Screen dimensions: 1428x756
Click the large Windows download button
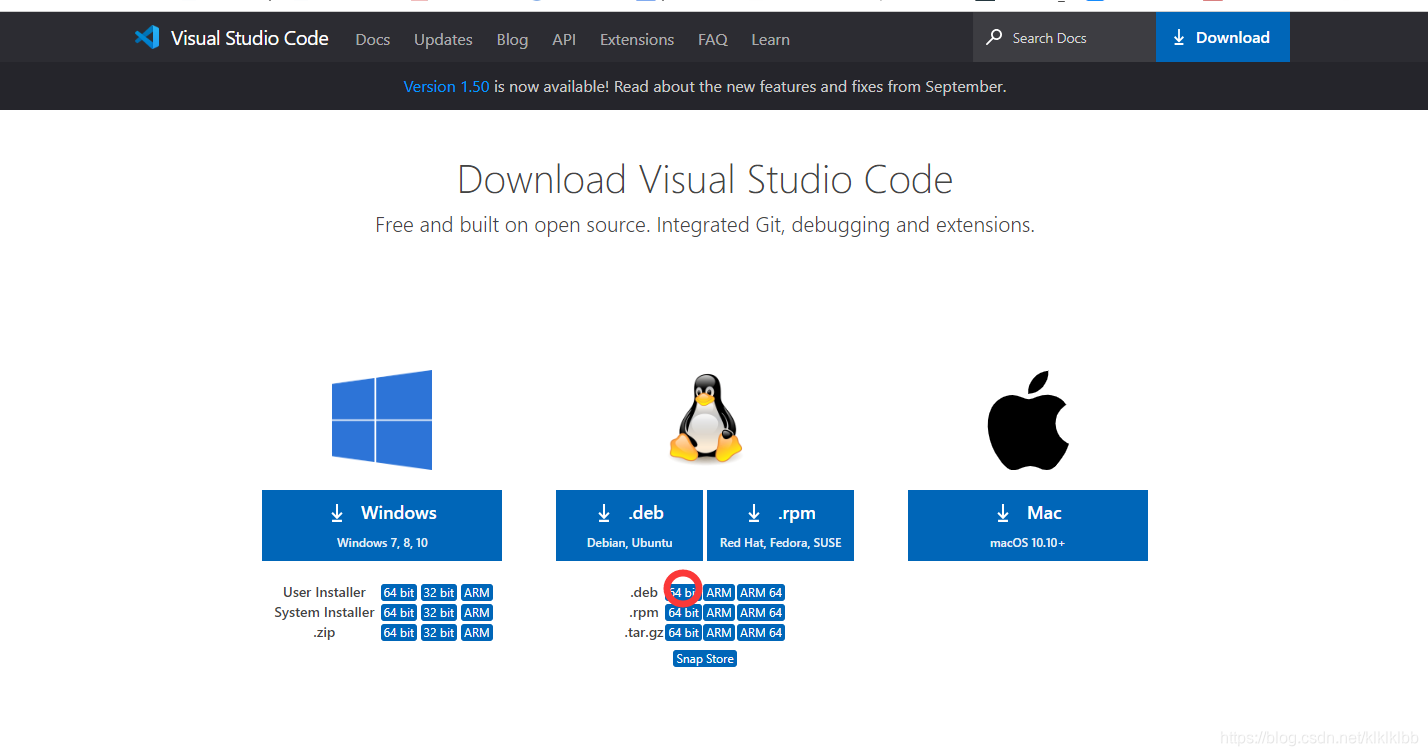pos(382,525)
